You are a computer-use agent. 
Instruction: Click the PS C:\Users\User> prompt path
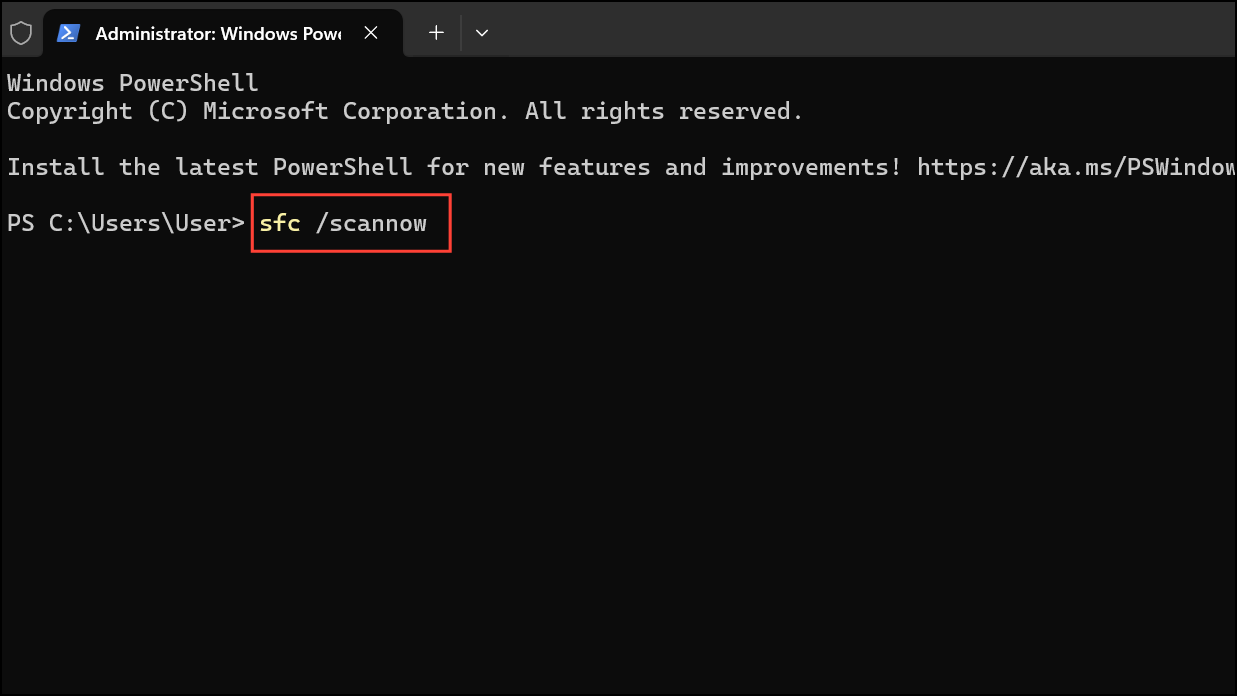click(x=124, y=223)
